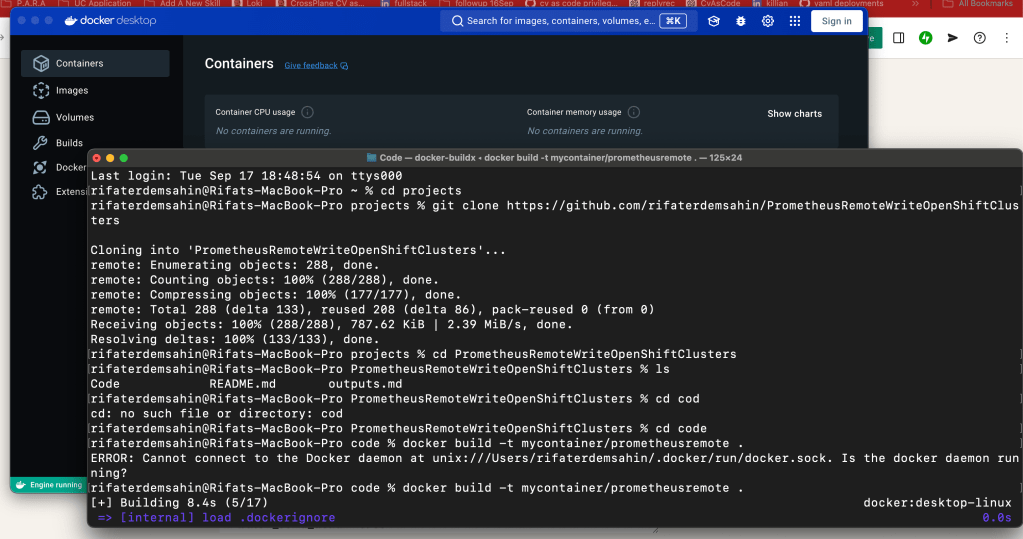The image size is (1023, 539).
Task: Click the Extensions puzzle icon
Action: tap(40, 192)
